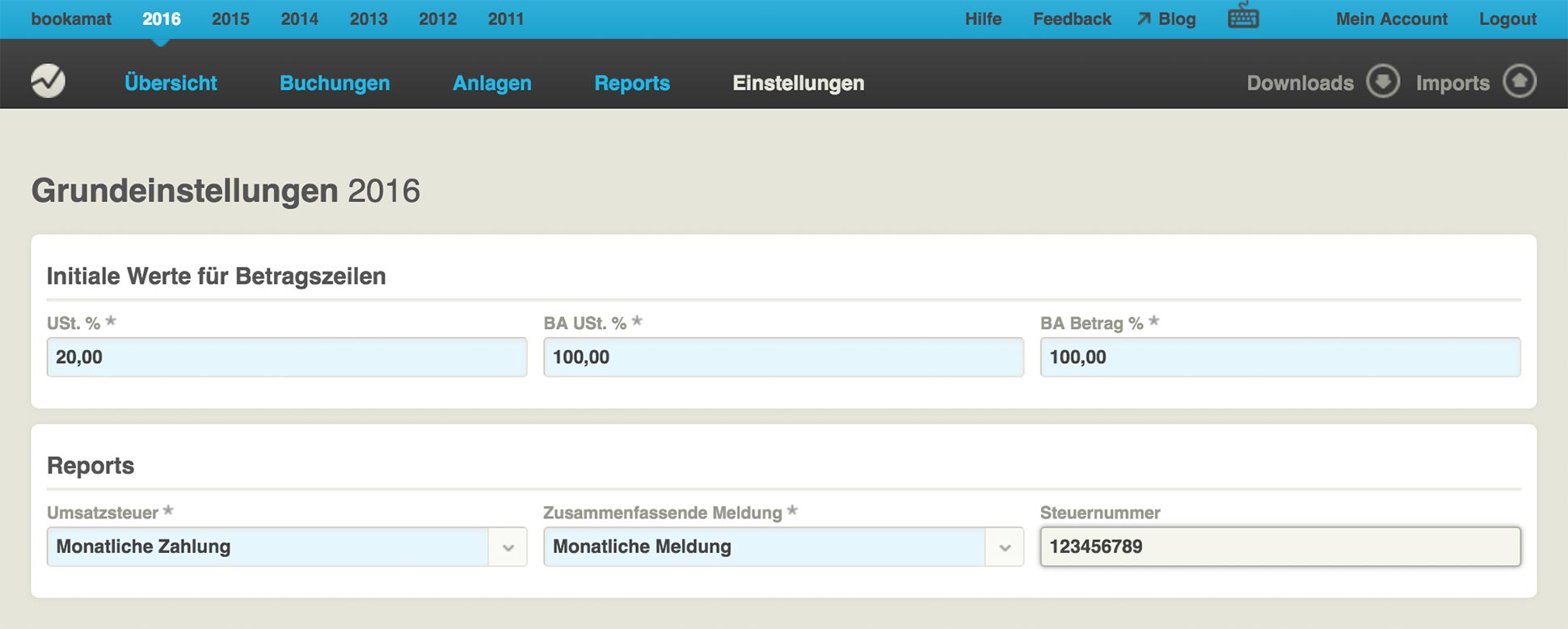Navigate to Übersicht
The width and height of the screenshot is (1568, 629).
tap(171, 83)
